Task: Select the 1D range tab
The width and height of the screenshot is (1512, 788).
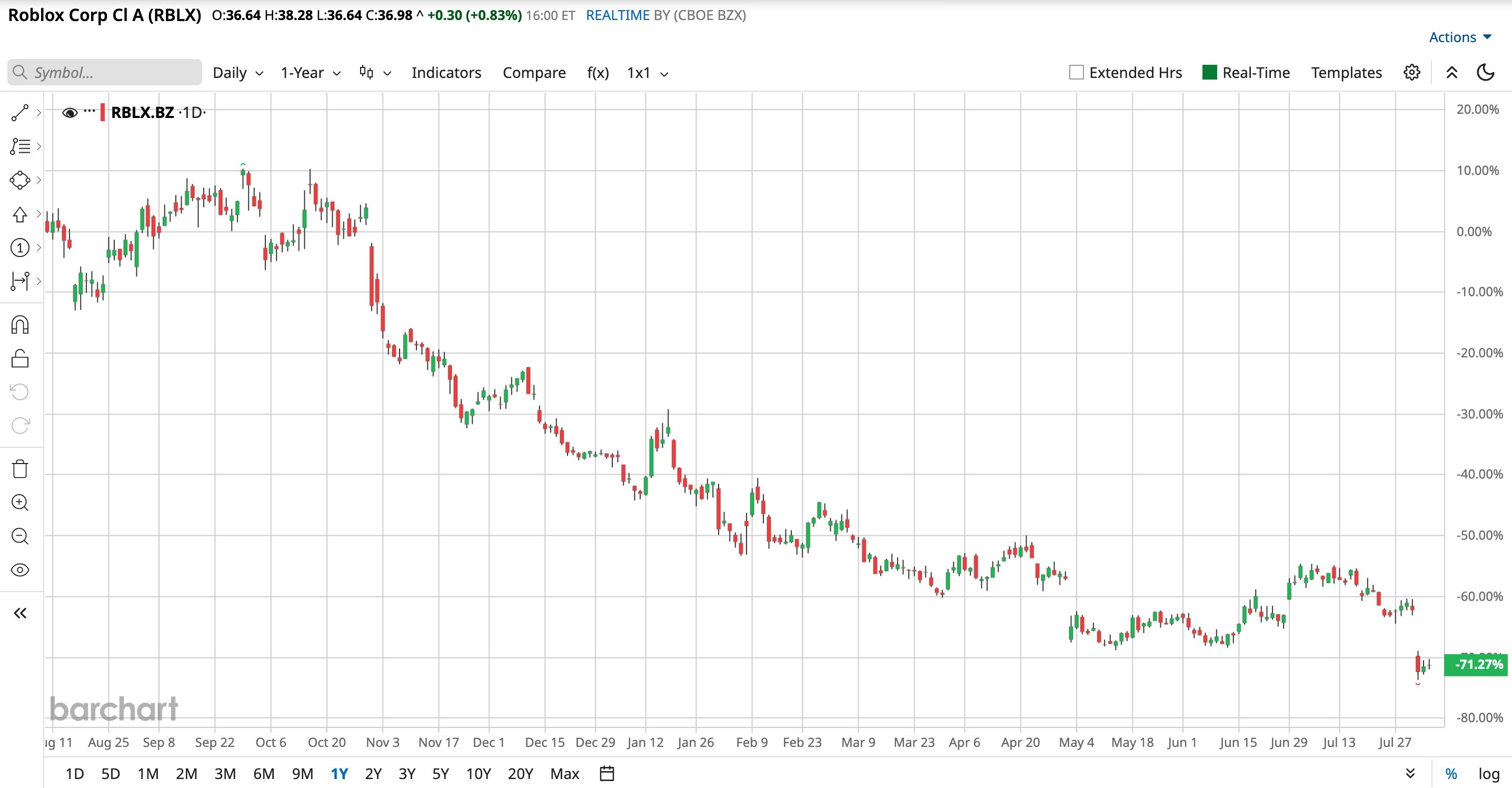Action: pos(75,774)
